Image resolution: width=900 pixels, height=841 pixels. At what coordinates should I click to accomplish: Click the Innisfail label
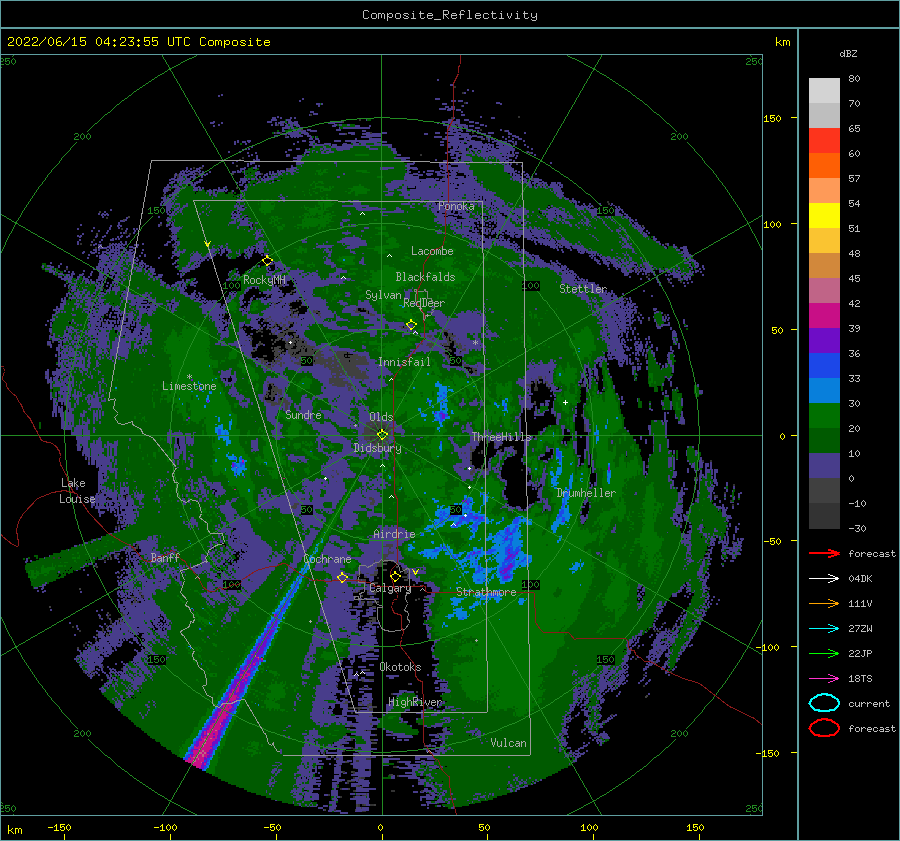pos(404,362)
